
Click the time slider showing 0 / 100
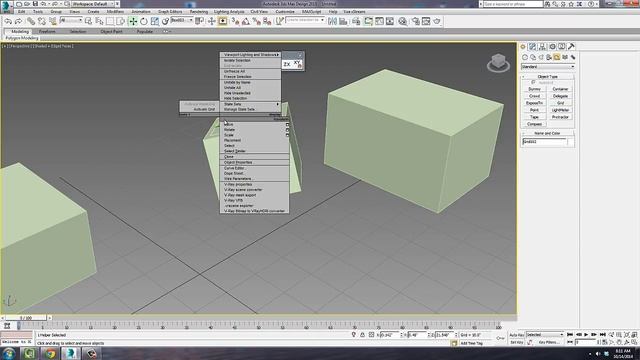pyautogui.click(x=25, y=318)
